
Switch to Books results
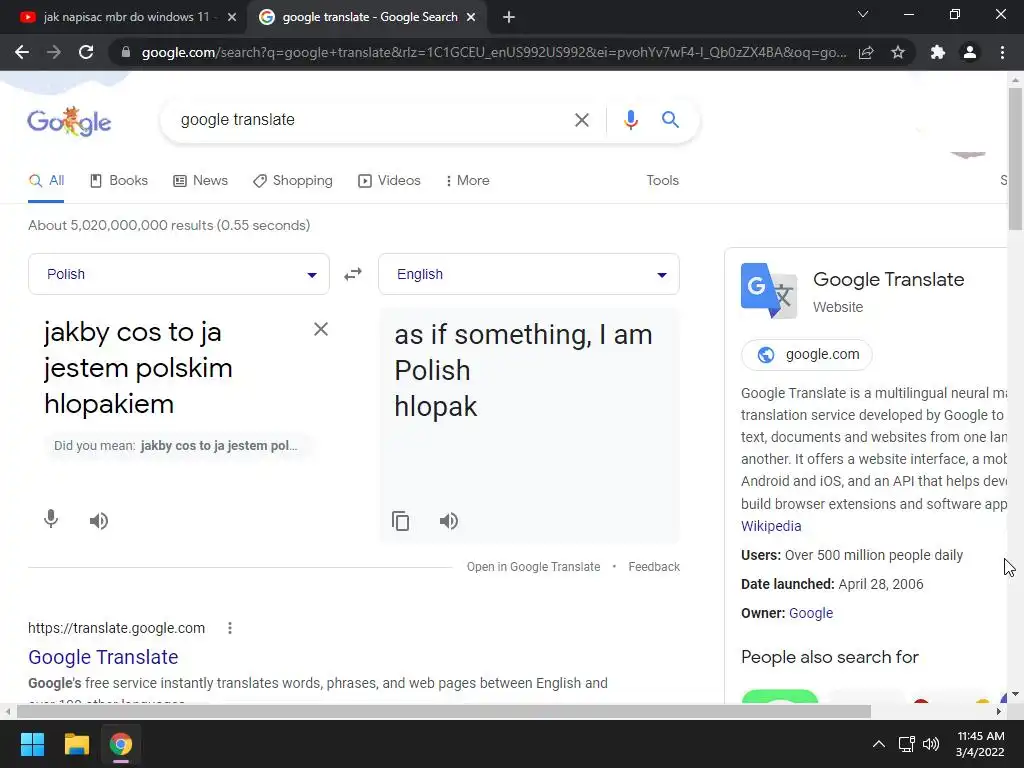point(119,181)
